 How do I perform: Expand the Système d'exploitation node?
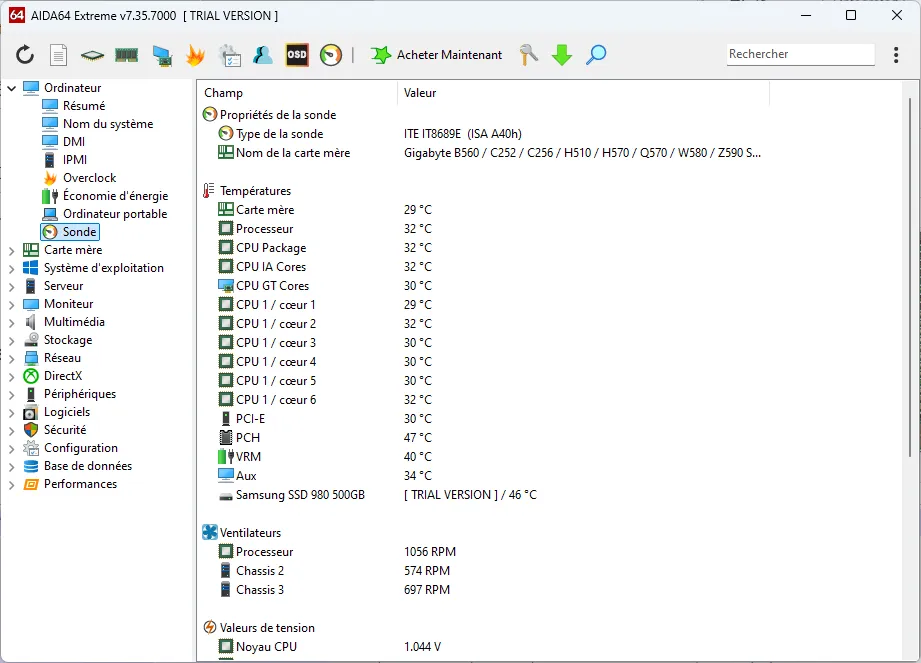12,268
